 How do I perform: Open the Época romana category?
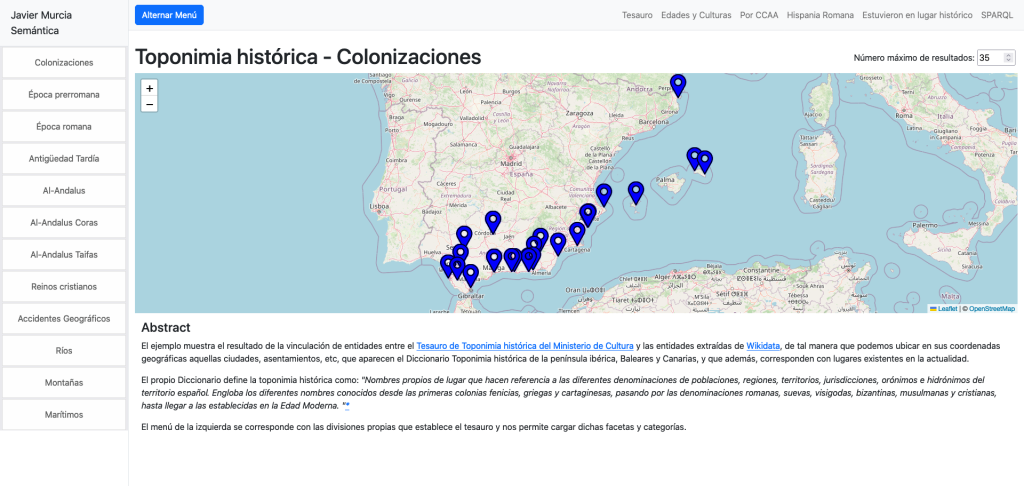(x=64, y=127)
